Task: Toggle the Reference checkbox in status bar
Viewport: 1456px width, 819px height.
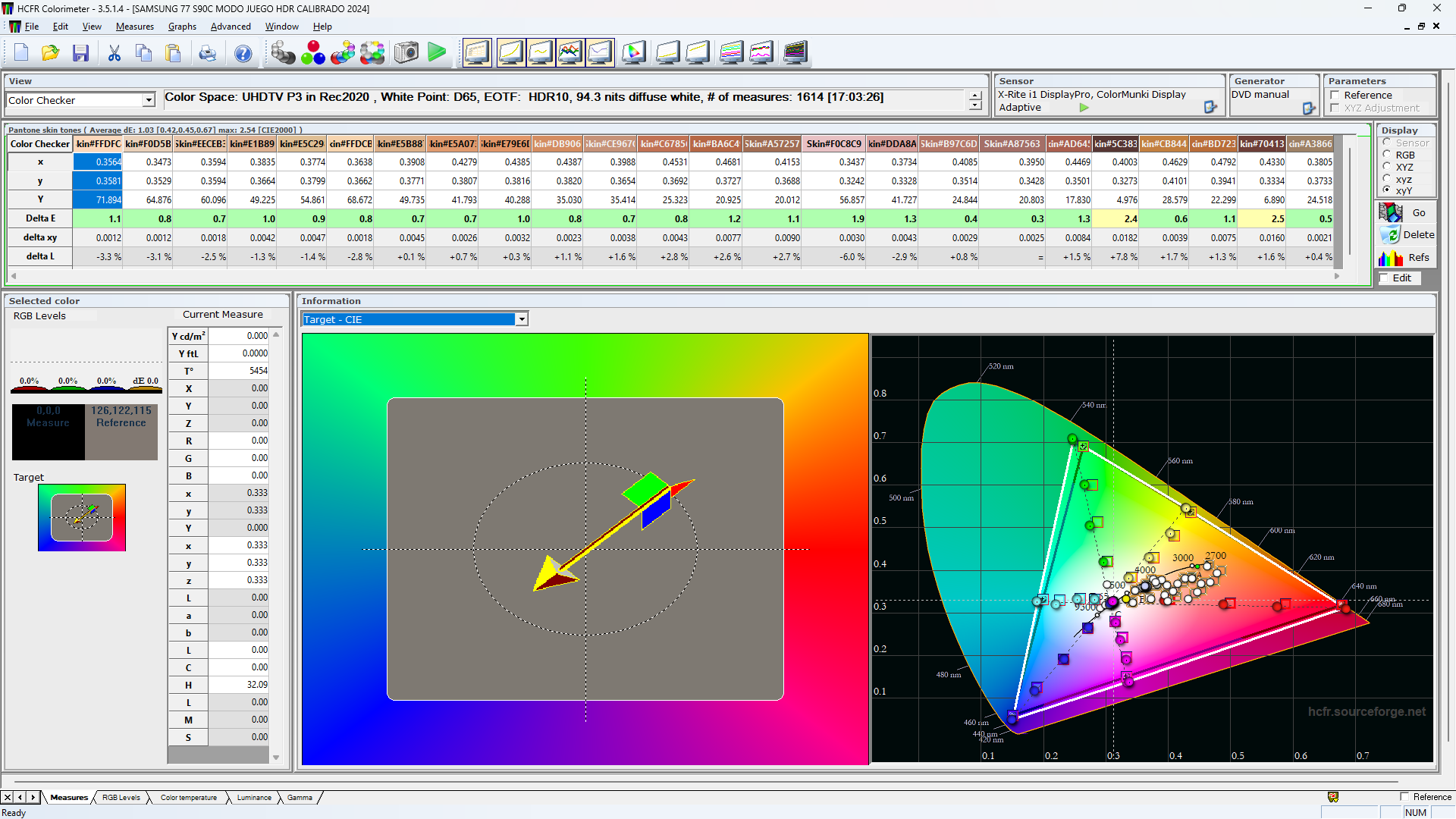Action: (1404, 797)
